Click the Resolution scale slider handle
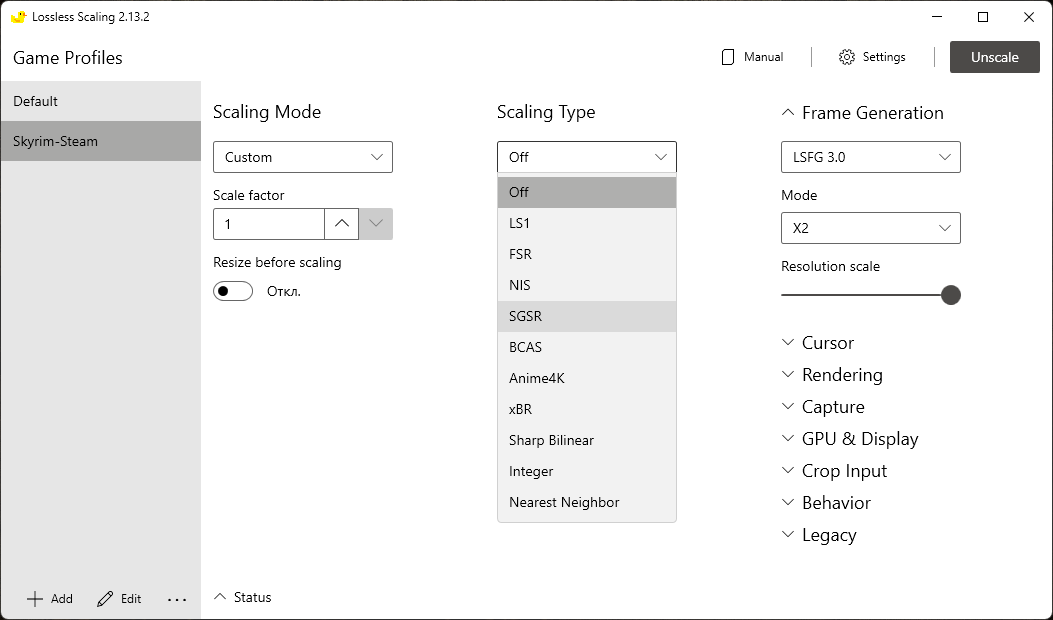The image size is (1053, 620). tap(951, 295)
